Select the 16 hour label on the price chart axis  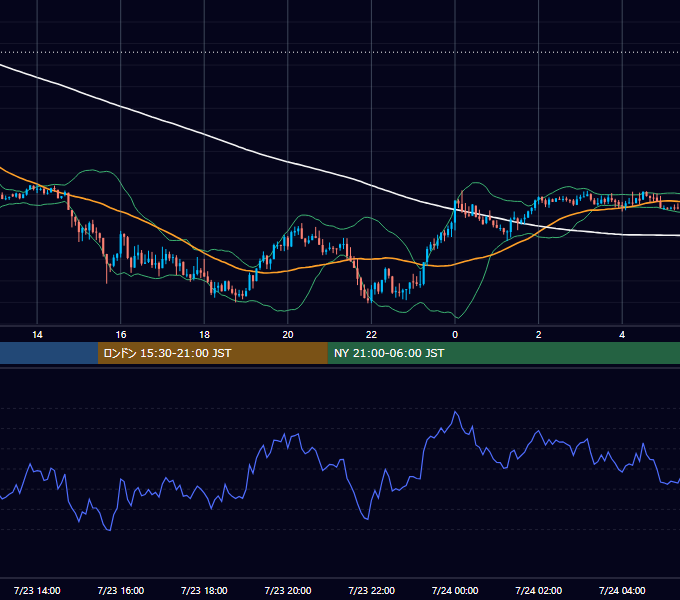tap(121, 335)
